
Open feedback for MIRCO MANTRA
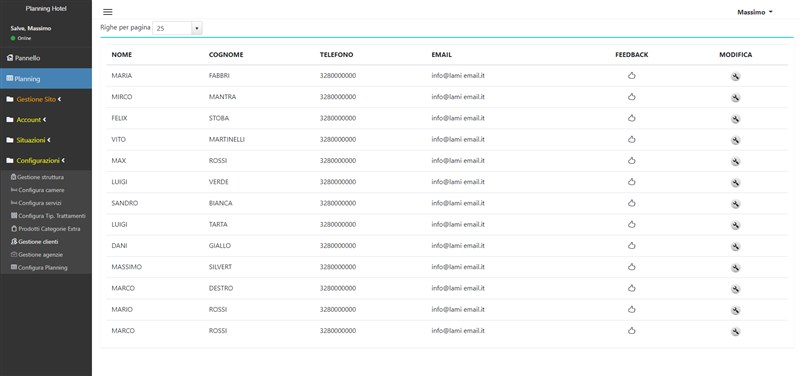tap(632, 97)
